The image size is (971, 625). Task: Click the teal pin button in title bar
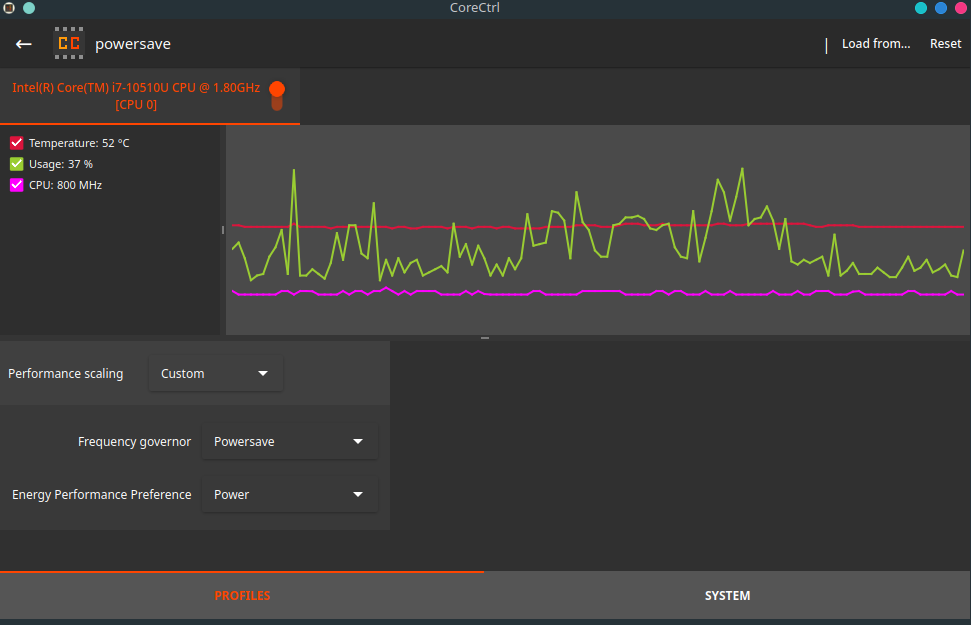[x=29, y=8]
